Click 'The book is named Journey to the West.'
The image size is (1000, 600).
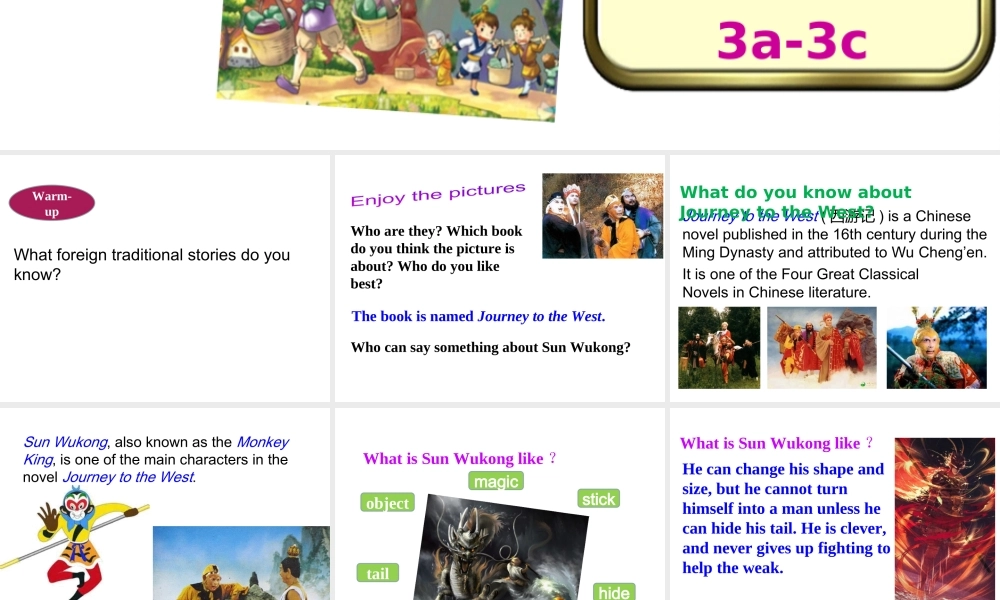(478, 316)
